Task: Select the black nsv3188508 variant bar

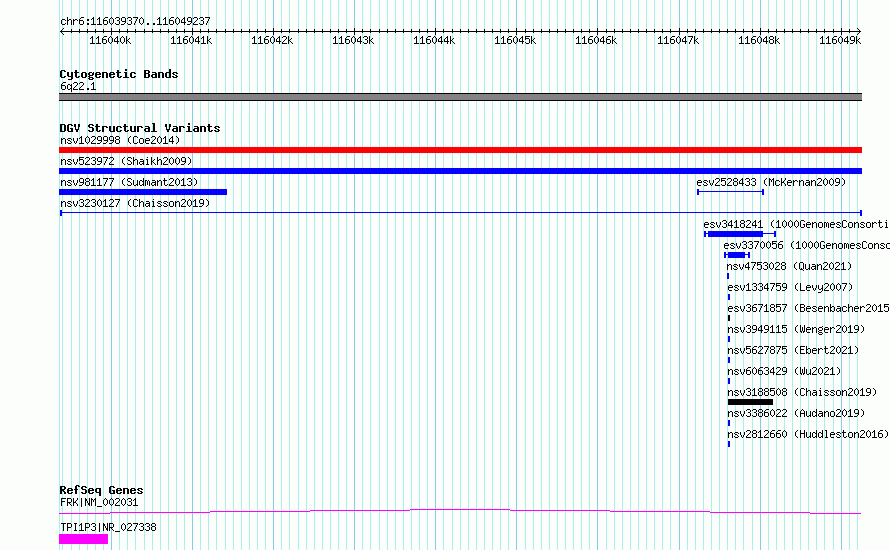Action: (750, 402)
